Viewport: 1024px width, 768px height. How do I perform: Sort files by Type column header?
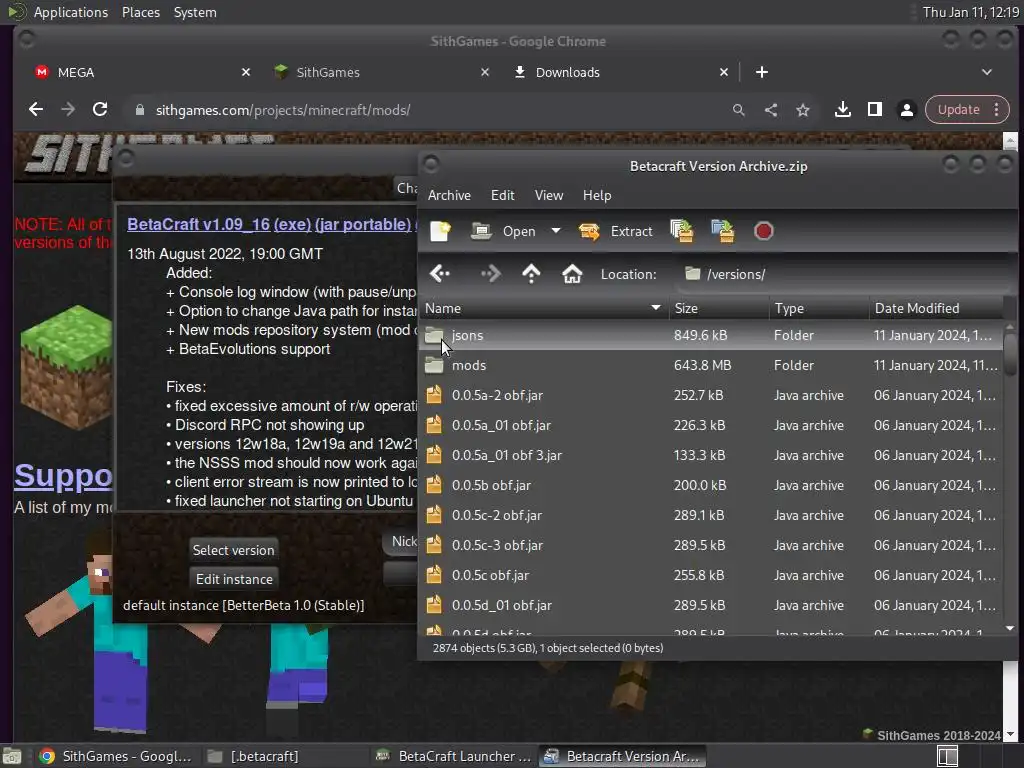tap(819, 308)
